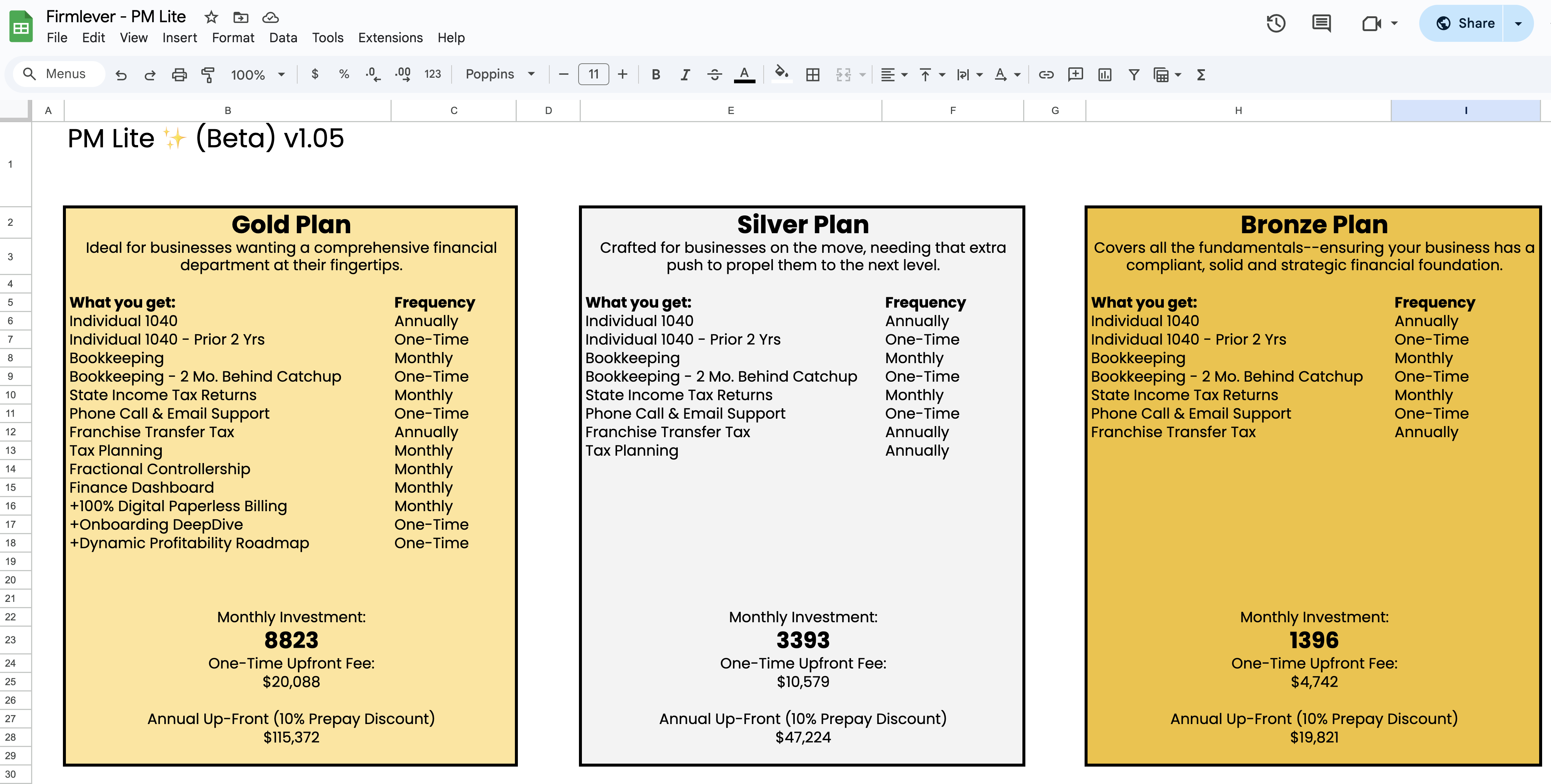Open the borders tool
This screenshot has height=784, width=1551.
point(812,75)
